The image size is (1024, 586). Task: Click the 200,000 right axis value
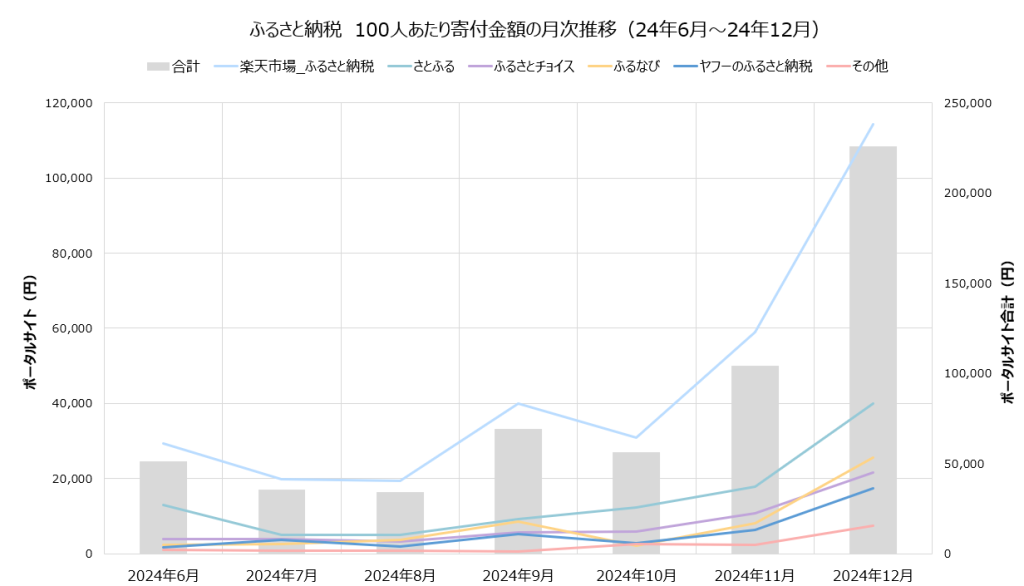click(968, 193)
